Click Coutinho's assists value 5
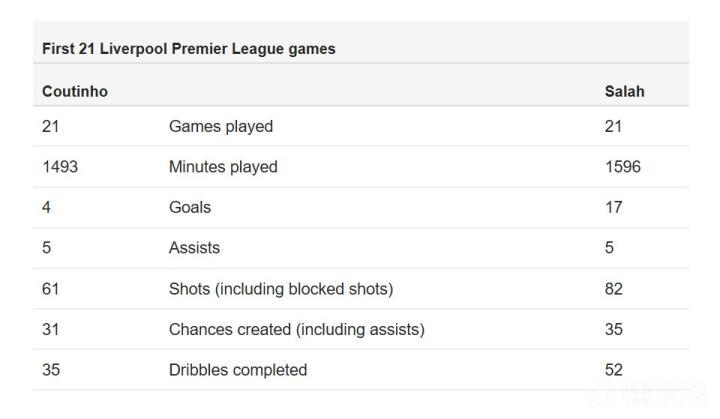The width and height of the screenshot is (720, 419). point(47,247)
